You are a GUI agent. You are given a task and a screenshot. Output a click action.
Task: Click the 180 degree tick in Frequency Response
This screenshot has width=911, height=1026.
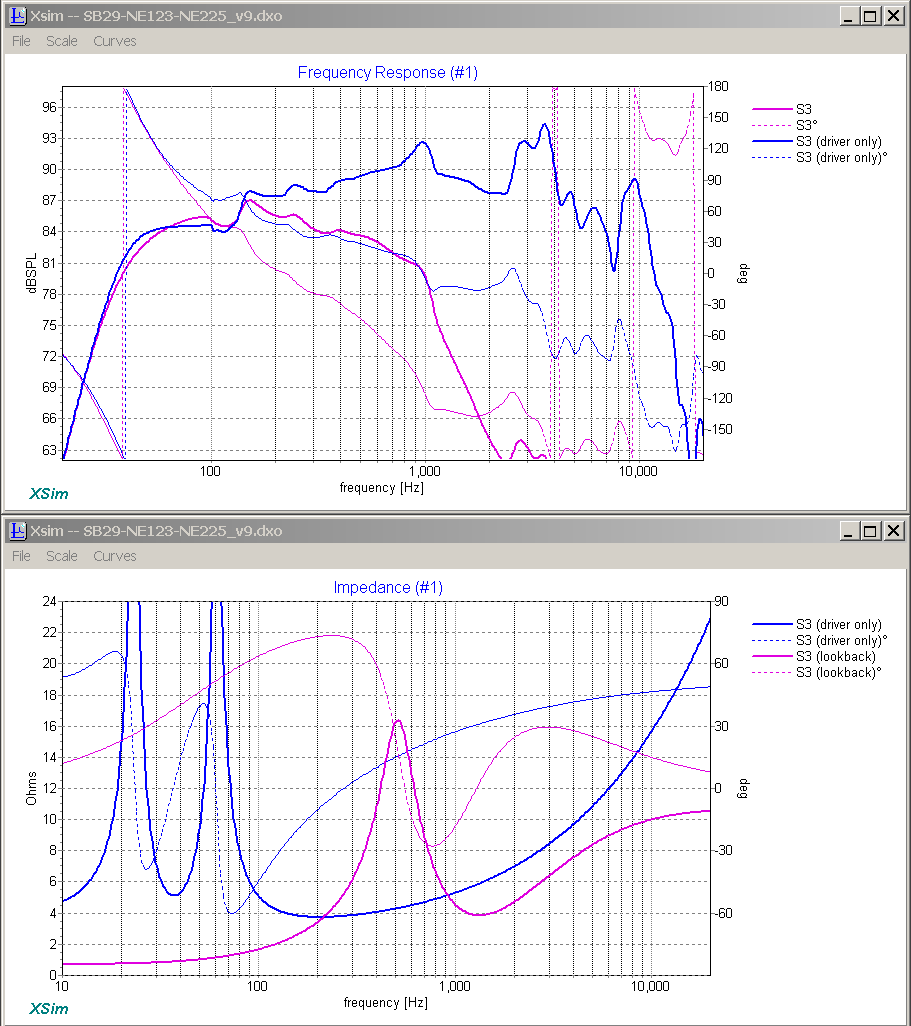click(x=718, y=86)
